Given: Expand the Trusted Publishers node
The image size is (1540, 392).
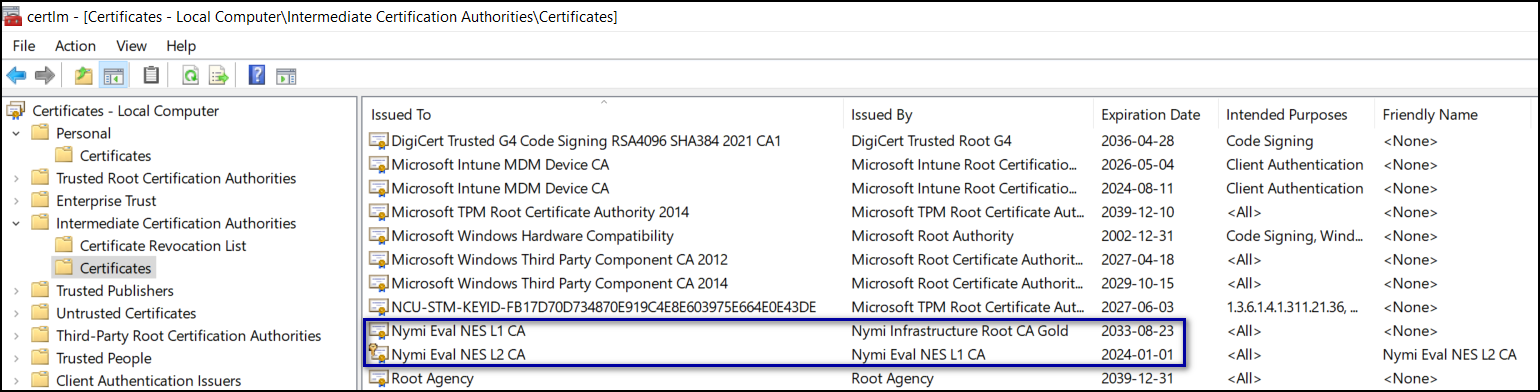Looking at the screenshot, I should click(16, 291).
